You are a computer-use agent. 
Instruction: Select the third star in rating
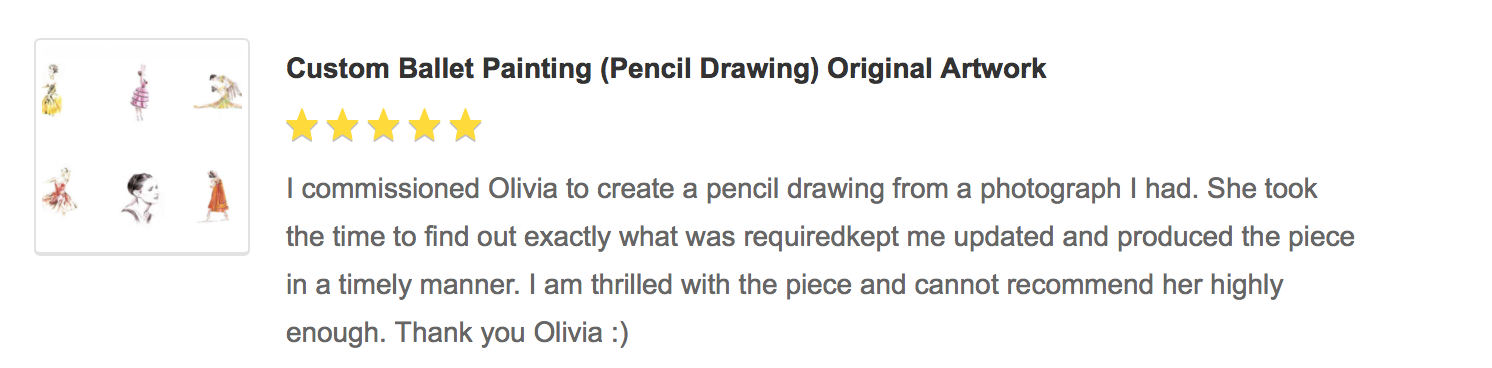pyautogui.click(x=384, y=127)
